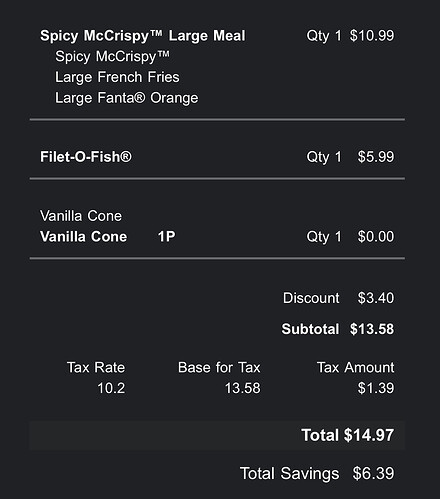This screenshot has height=499, width=440.
Task: Click the Large French Fries line
Action: 117,77
